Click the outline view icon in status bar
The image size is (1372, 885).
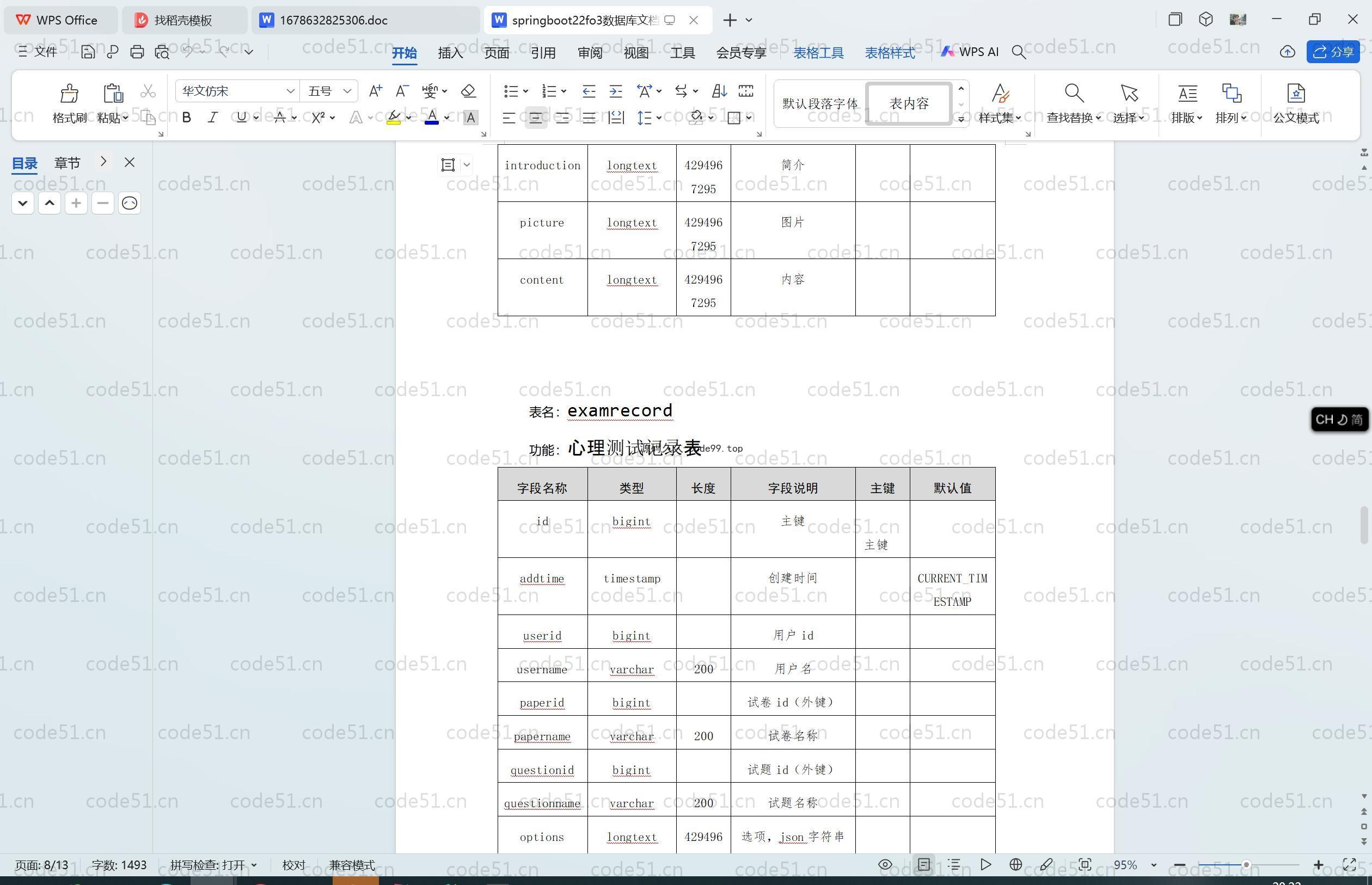click(954, 864)
